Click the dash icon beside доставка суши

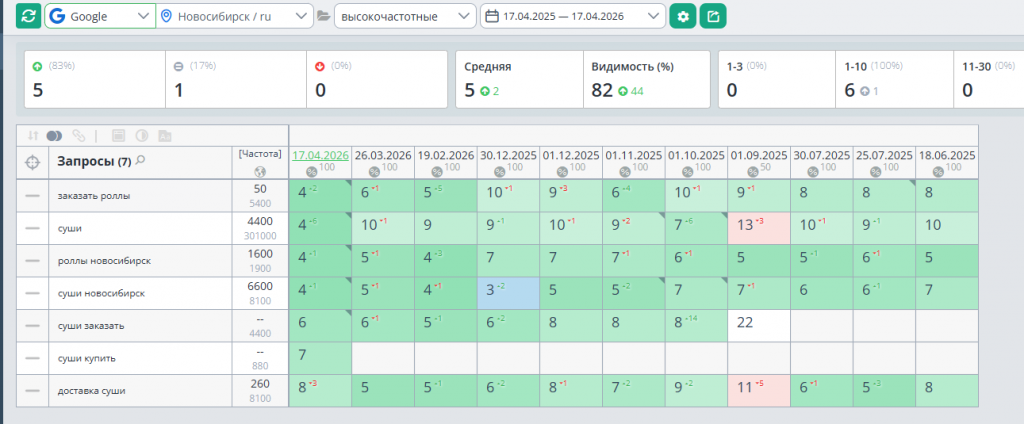(x=32, y=391)
